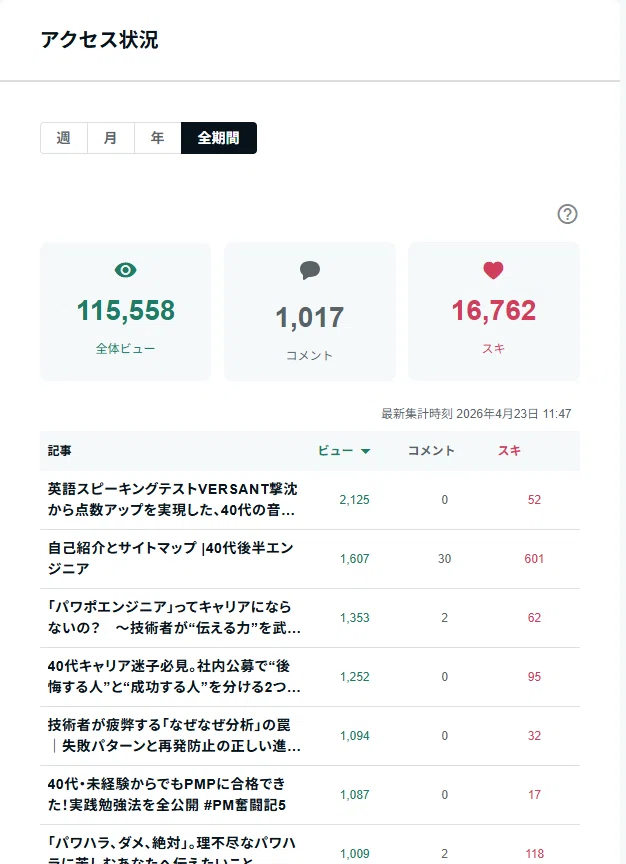
Task: Switch to the 月 period tab
Action: point(111,138)
